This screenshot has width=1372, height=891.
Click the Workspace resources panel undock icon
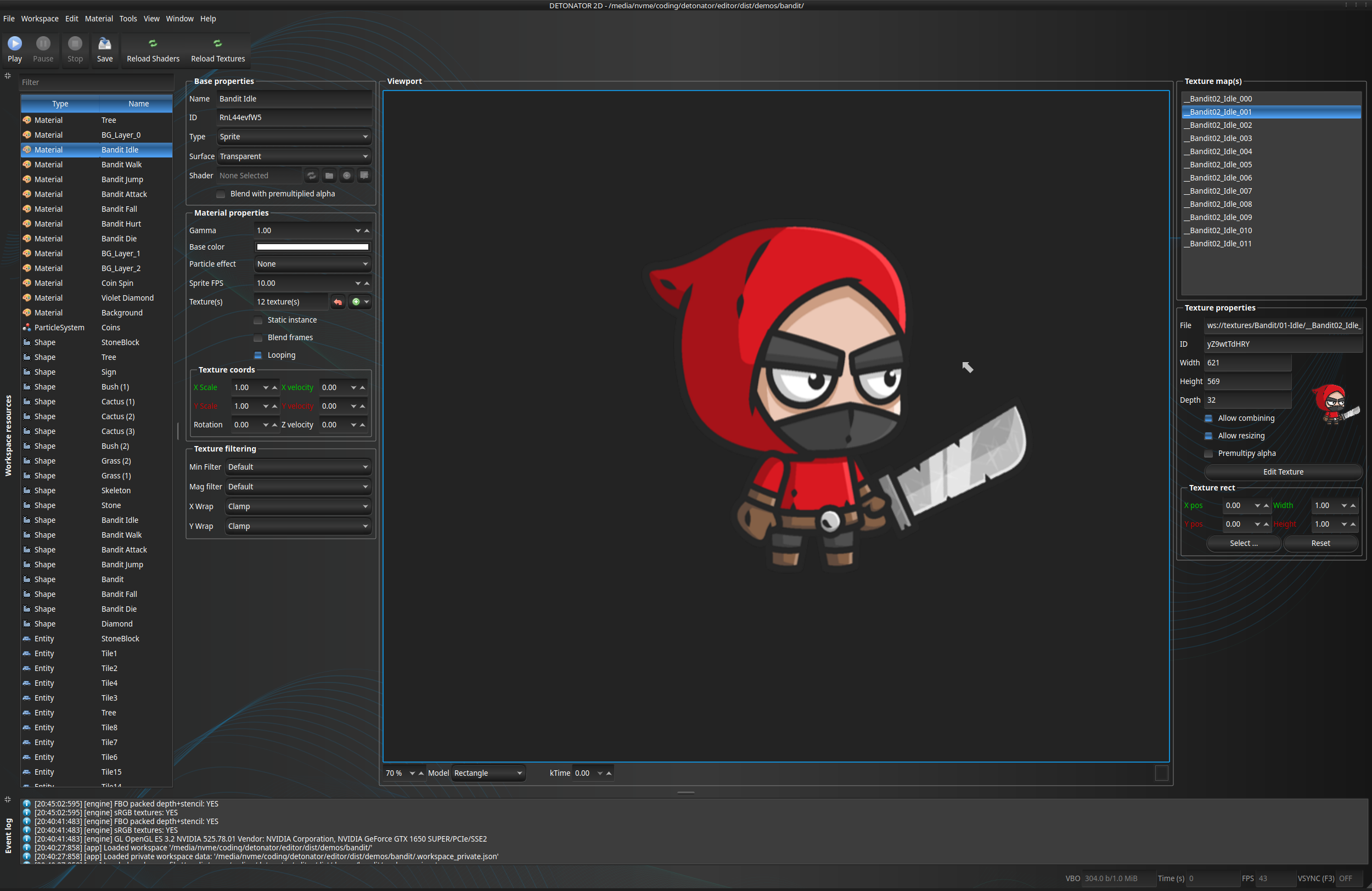pyautogui.click(x=8, y=76)
